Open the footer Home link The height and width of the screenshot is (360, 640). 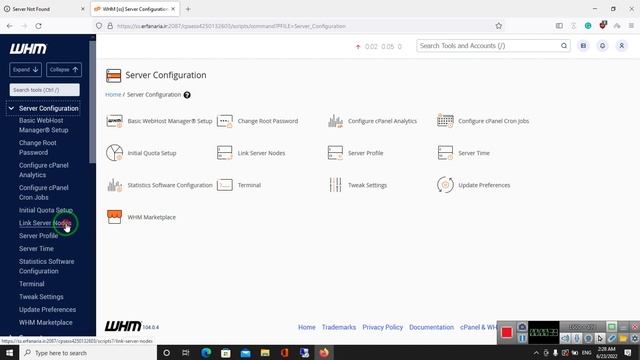point(307,327)
